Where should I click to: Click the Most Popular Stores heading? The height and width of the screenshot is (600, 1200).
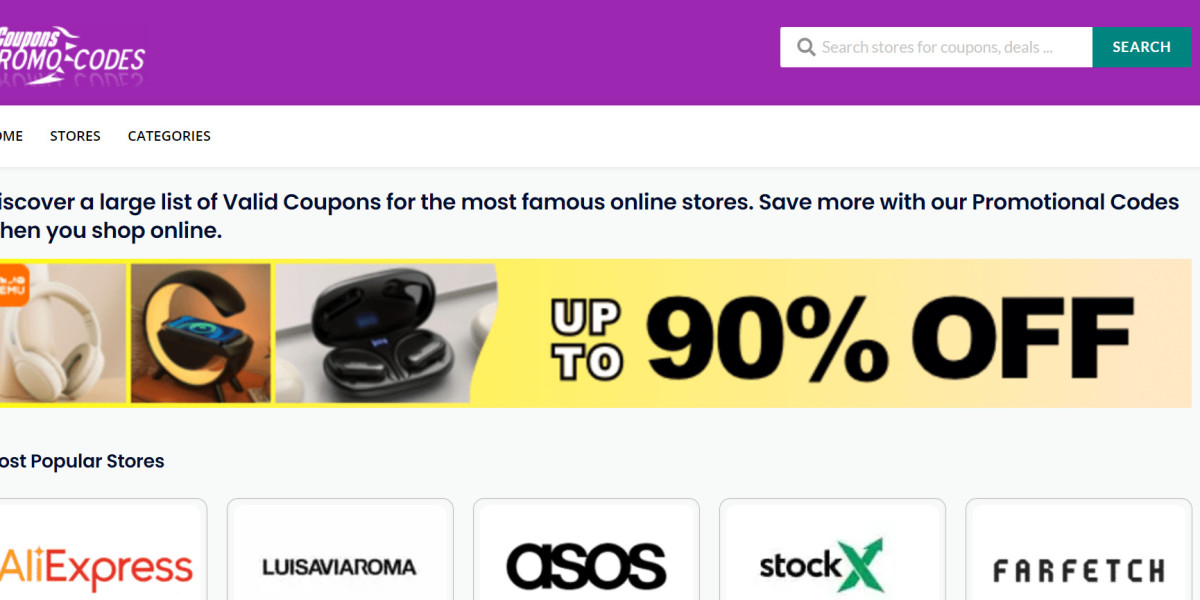(82, 461)
